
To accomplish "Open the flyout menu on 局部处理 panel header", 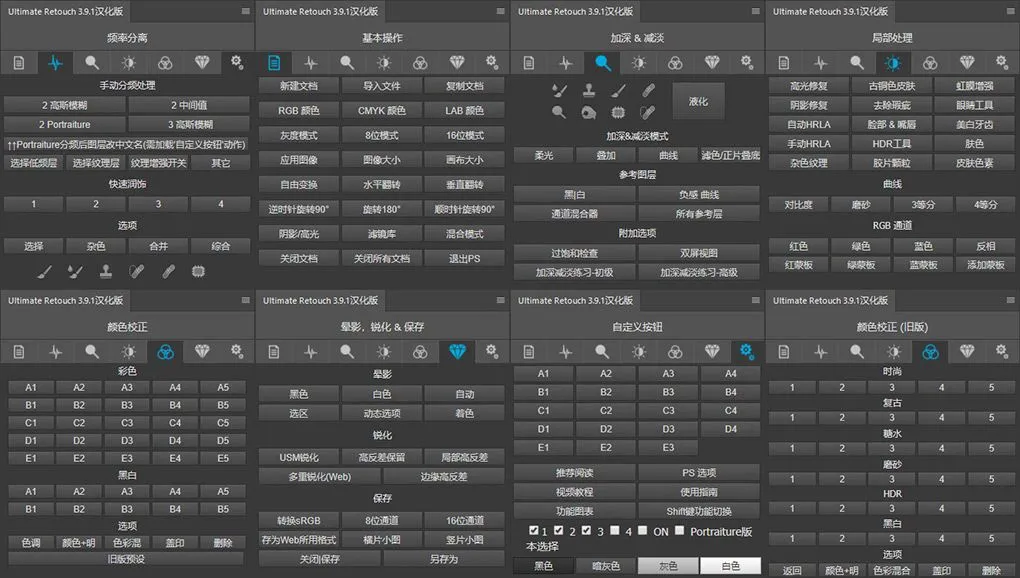I will click(1010, 11).
